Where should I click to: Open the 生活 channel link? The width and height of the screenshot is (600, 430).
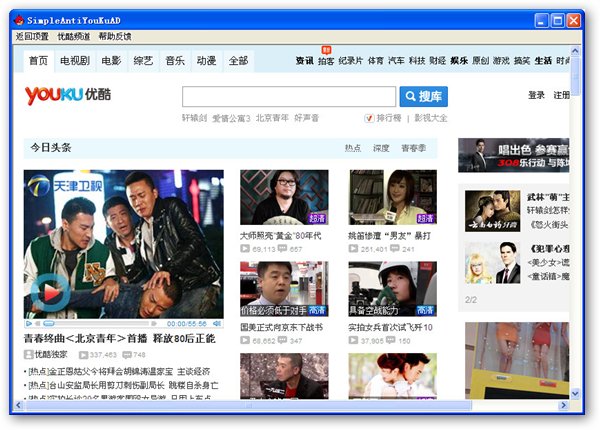click(x=543, y=60)
